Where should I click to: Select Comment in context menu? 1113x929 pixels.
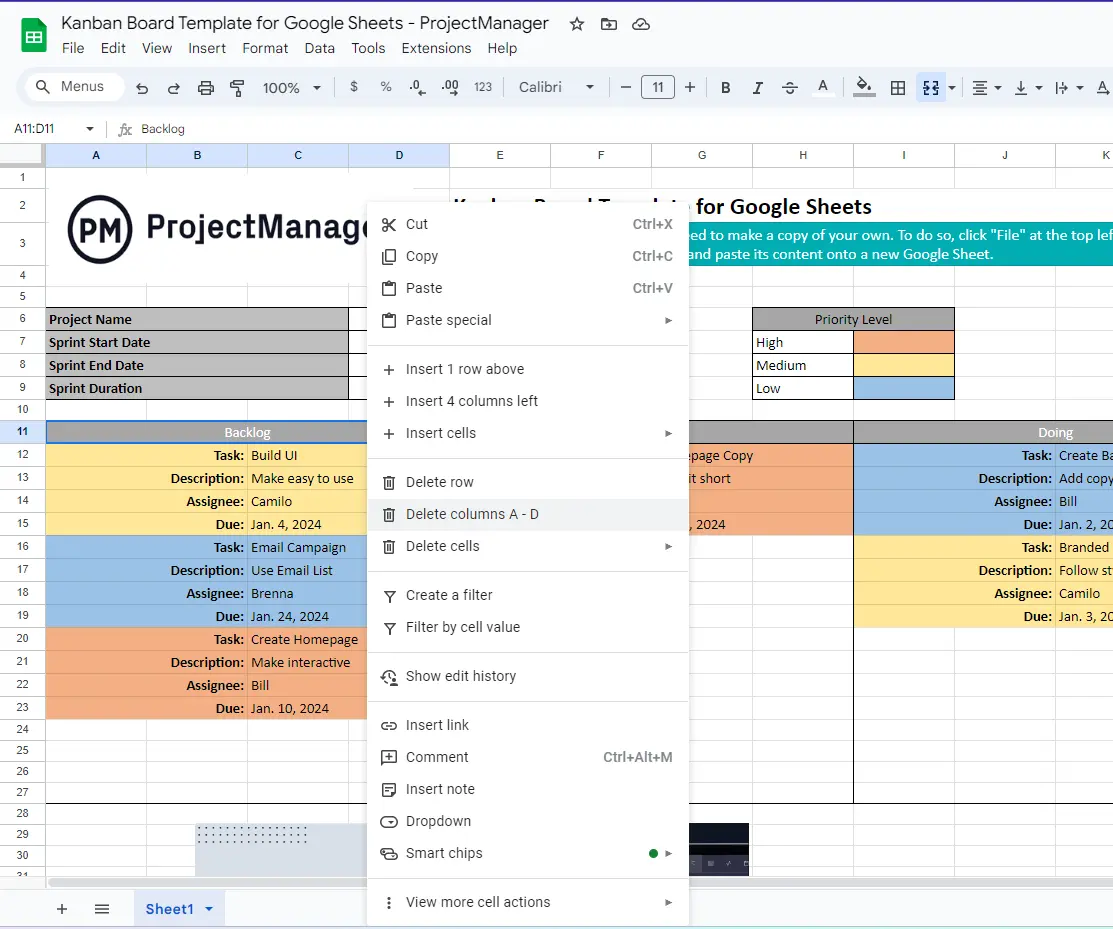[527, 757]
